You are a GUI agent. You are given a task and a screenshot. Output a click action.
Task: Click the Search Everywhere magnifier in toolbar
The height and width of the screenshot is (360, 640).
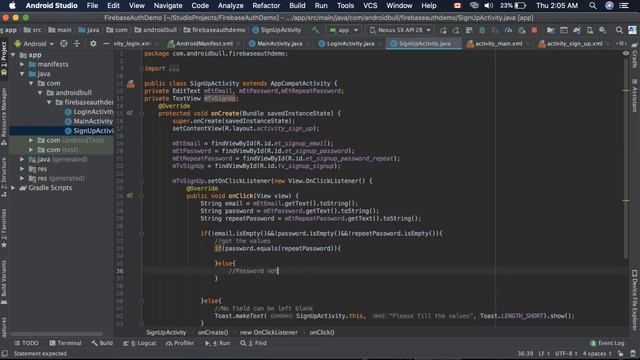[619, 30]
